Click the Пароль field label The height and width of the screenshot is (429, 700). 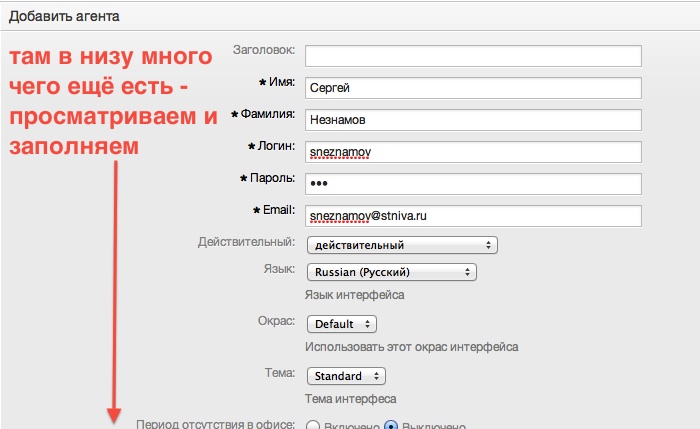[x=269, y=178]
